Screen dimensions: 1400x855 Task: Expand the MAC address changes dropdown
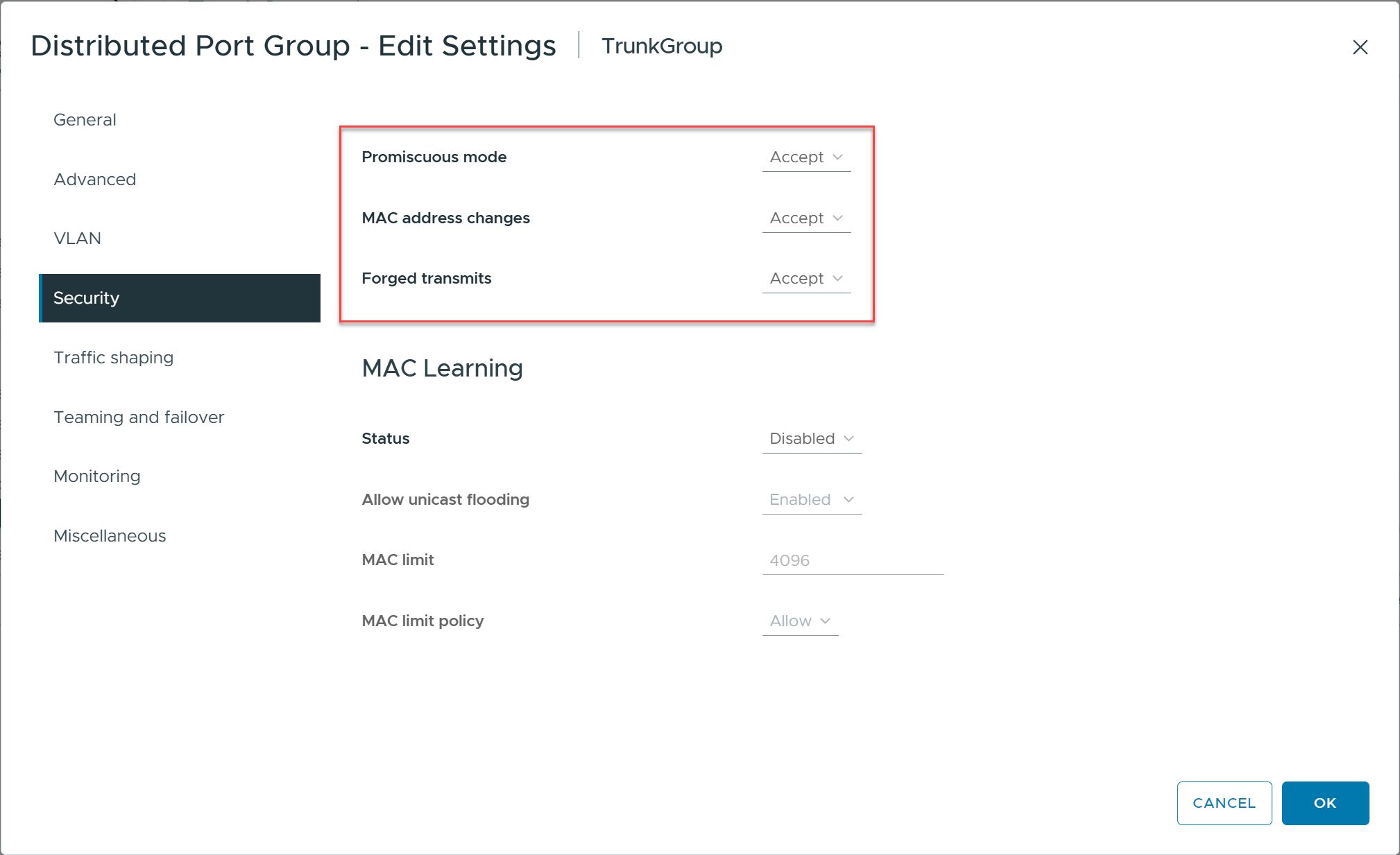(805, 218)
